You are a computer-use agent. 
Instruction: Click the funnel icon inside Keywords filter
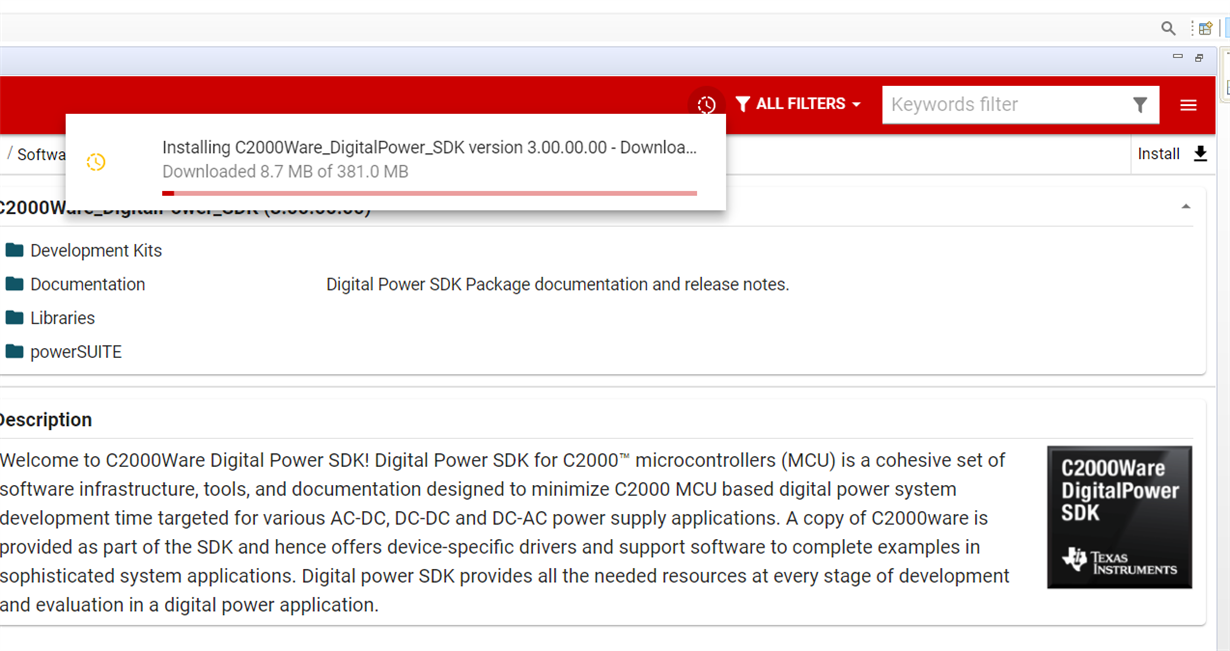coord(1140,105)
